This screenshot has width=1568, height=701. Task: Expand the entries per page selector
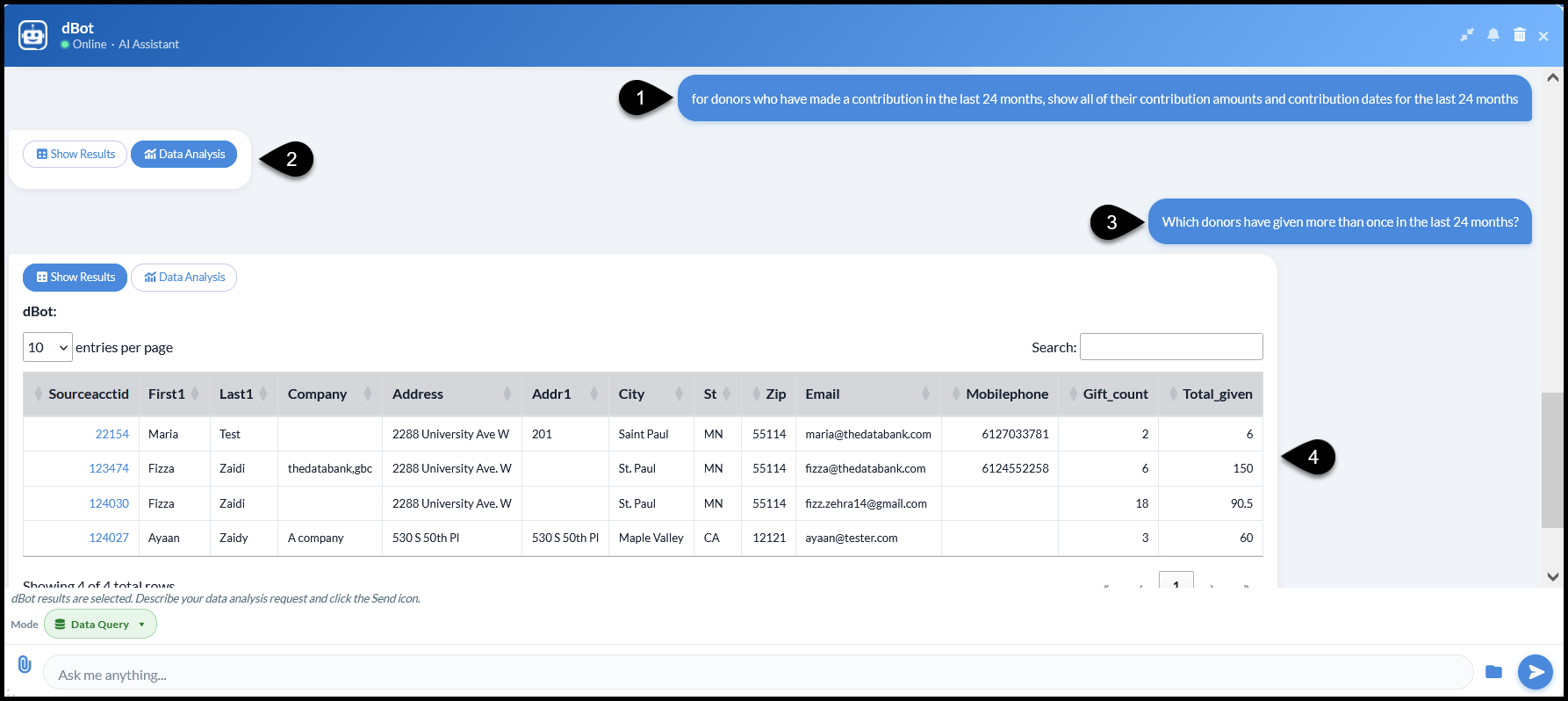click(x=47, y=347)
